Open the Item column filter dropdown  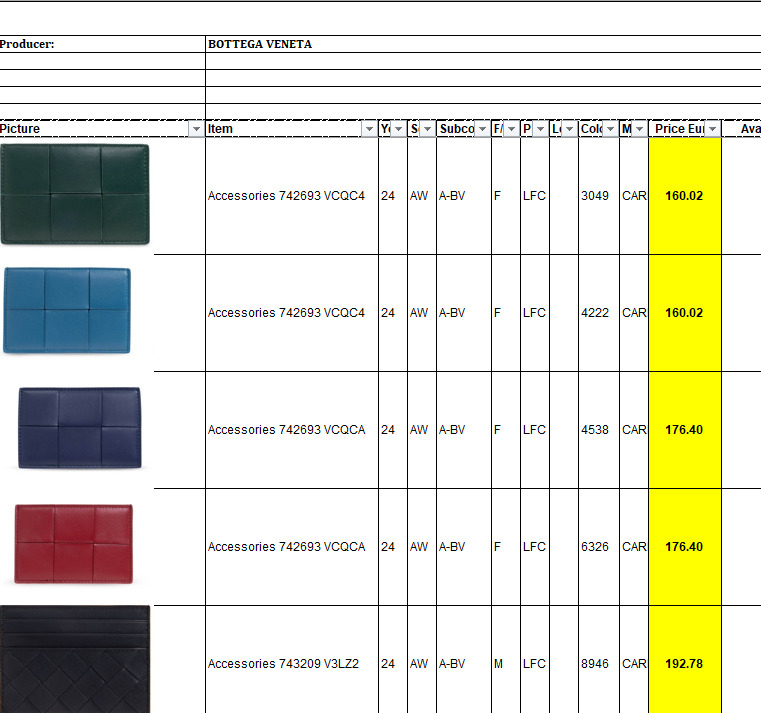(x=369, y=129)
